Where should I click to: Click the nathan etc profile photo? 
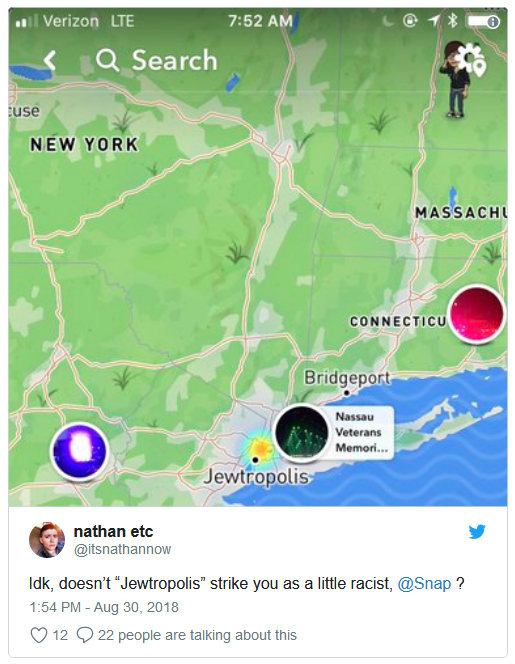point(47,540)
